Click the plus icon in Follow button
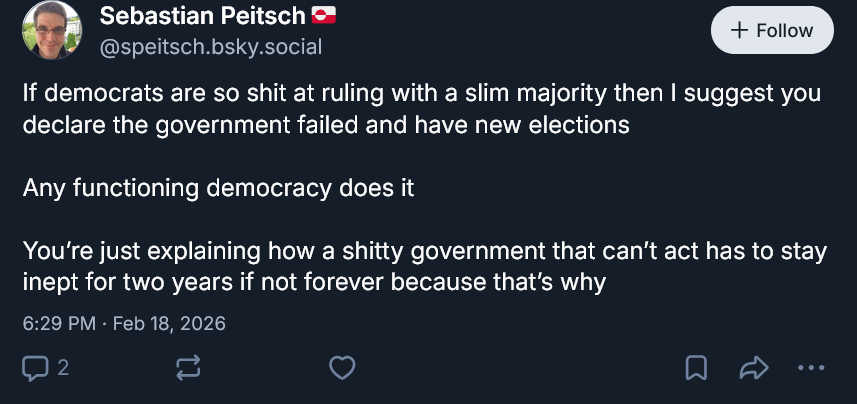The height and width of the screenshot is (404, 857). (740, 30)
